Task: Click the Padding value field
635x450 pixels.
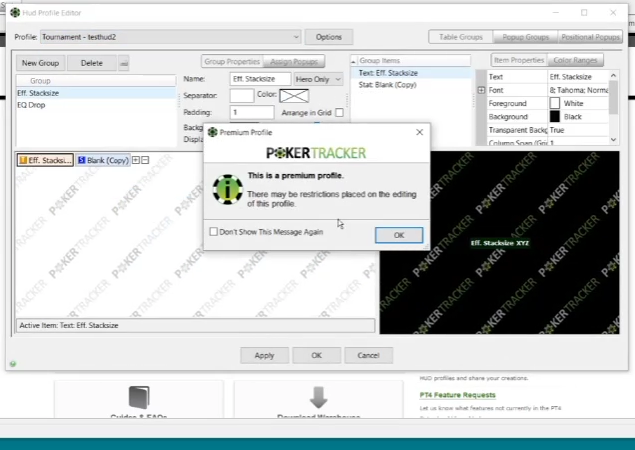Action: coord(251,112)
